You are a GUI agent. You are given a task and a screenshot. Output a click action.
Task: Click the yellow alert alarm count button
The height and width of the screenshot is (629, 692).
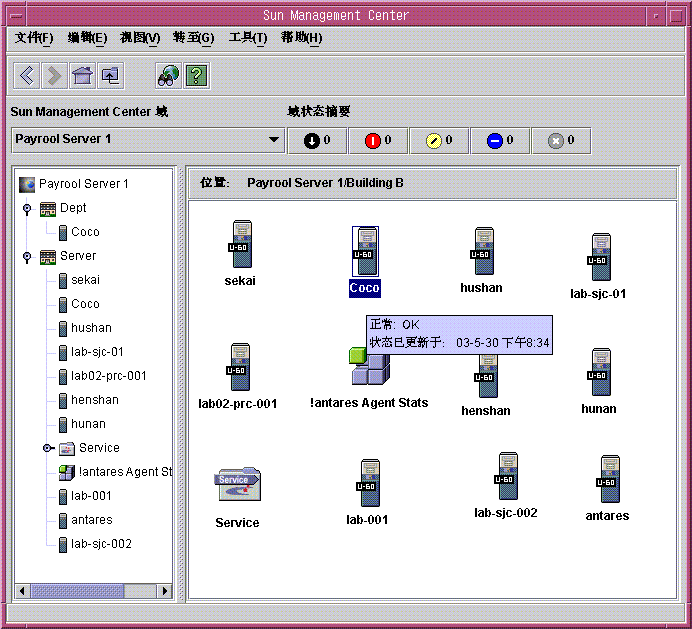click(x=439, y=141)
